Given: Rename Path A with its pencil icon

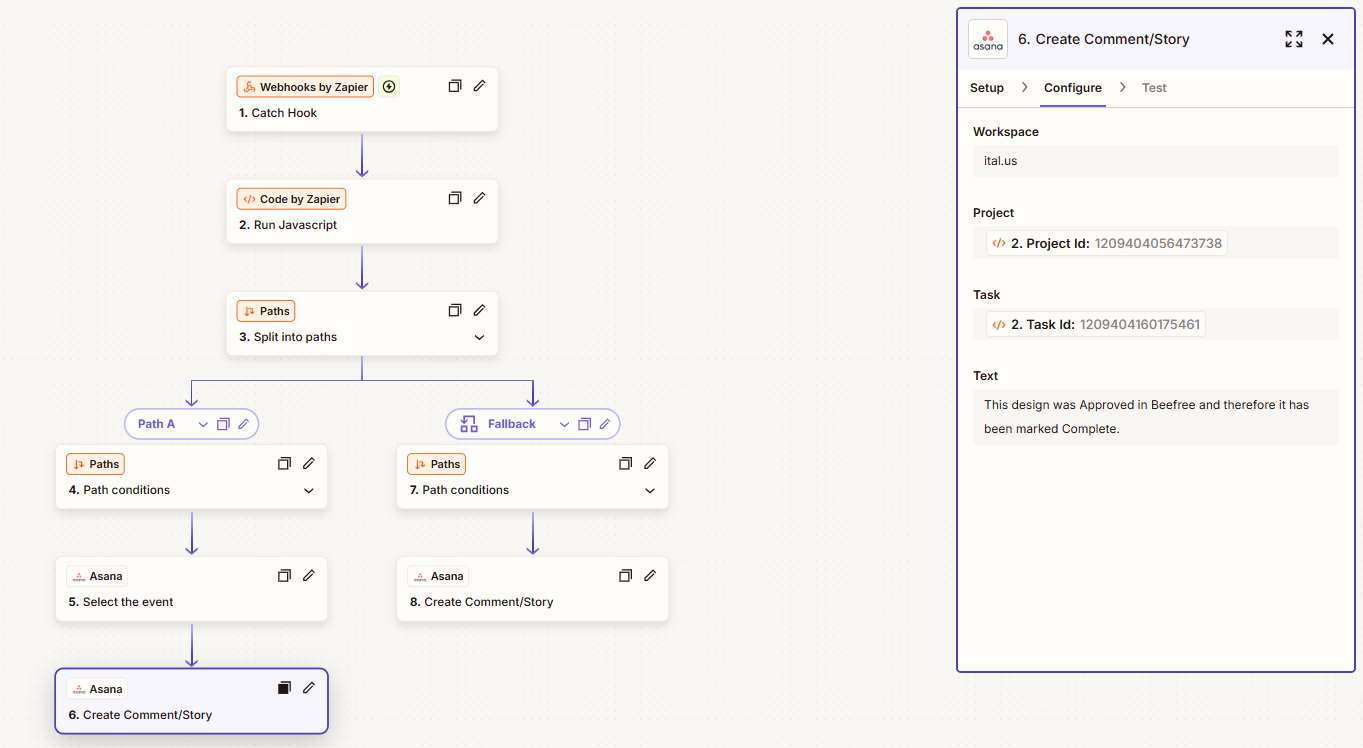Looking at the screenshot, I should 243,424.
